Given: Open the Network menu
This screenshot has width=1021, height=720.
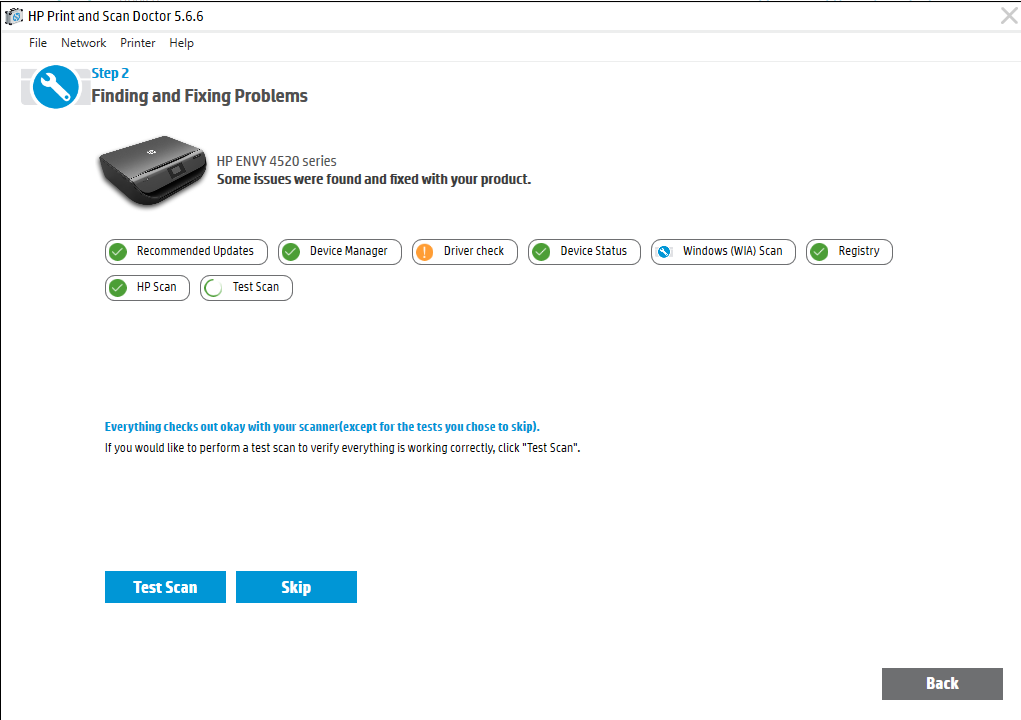Looking at the screenshot, I should [83, 43].
